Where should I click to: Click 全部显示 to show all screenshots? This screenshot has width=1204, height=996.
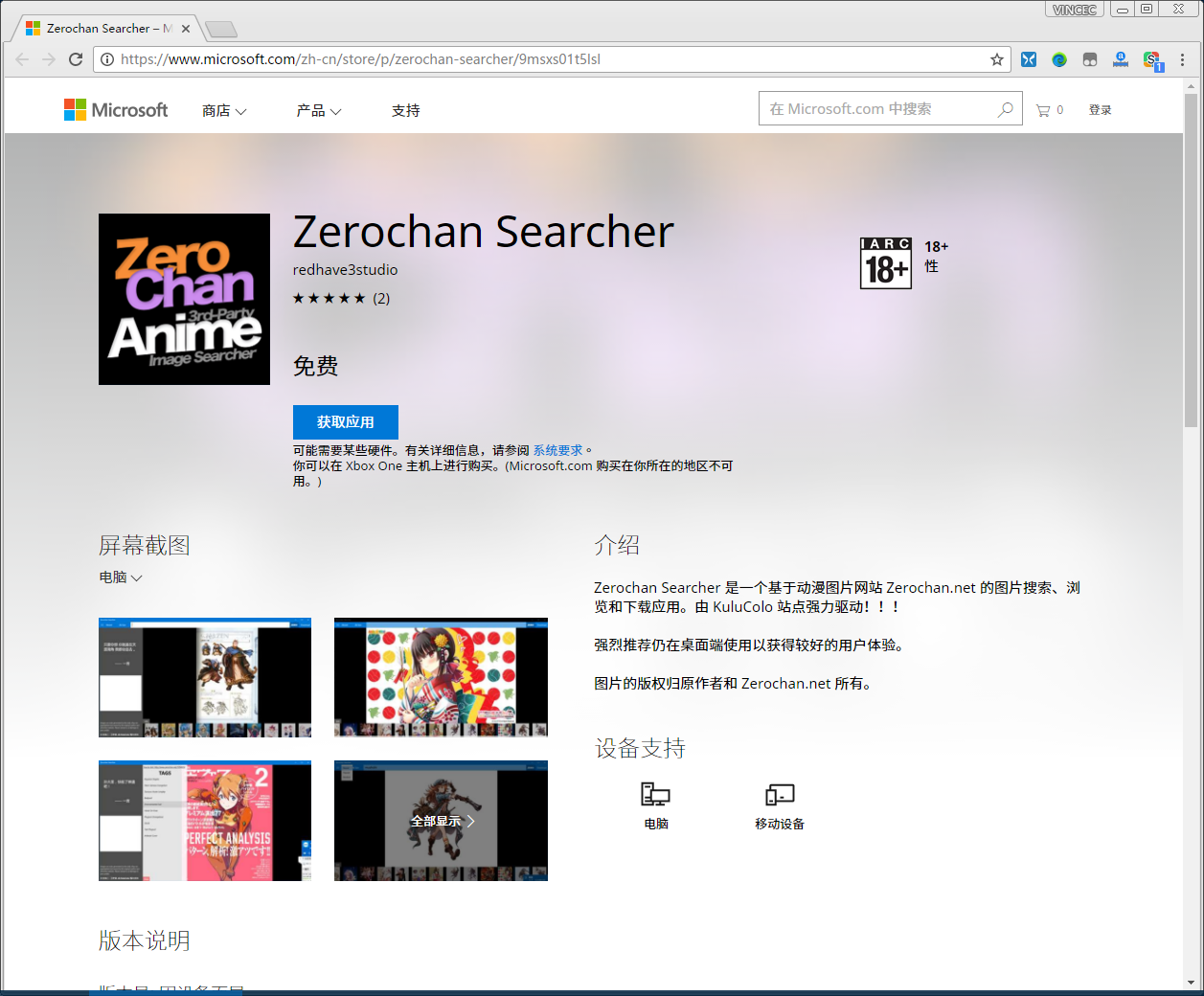[441, 821]
